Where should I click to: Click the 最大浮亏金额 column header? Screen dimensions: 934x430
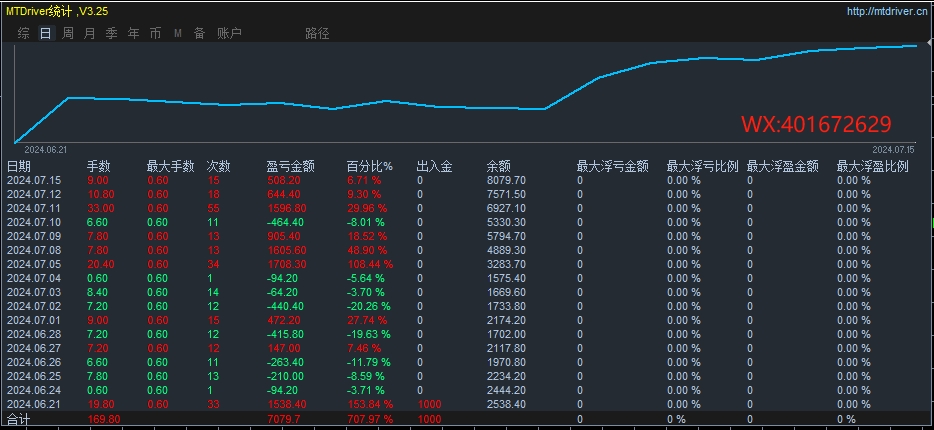click(612, 167)
